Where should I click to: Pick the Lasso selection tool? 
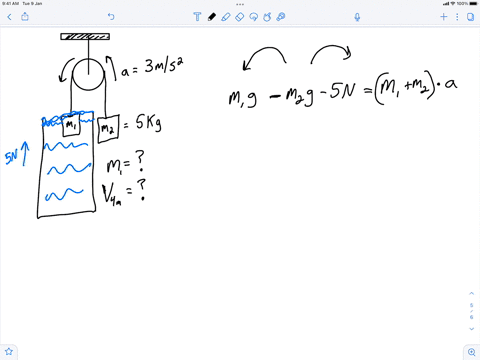click(x=254, y=17)
